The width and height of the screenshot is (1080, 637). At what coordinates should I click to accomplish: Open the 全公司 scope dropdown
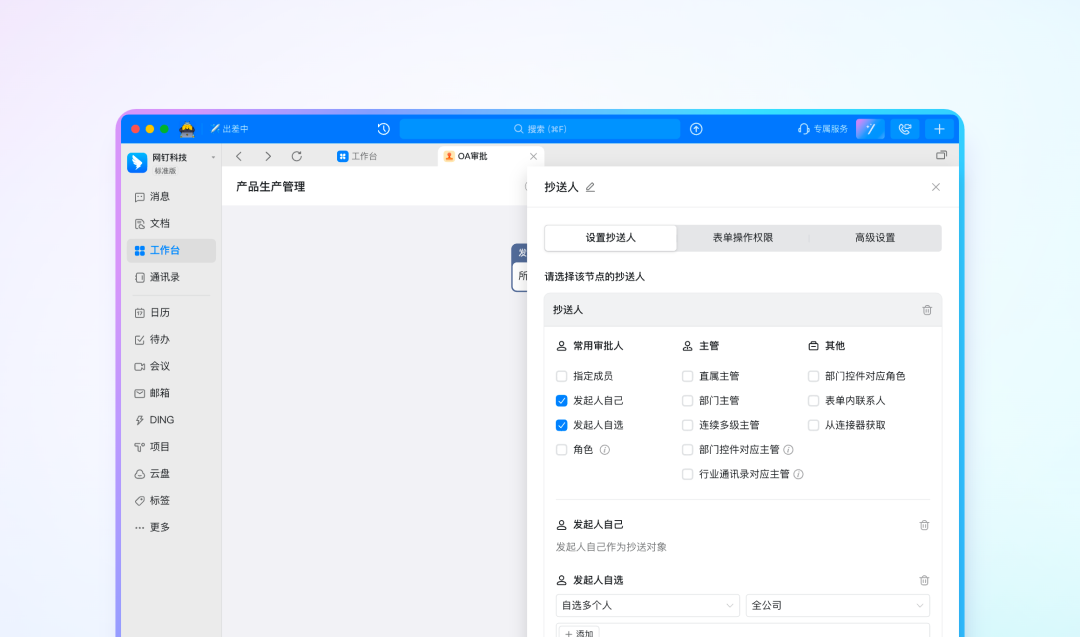pyautogui.click(x=837, y=605)
